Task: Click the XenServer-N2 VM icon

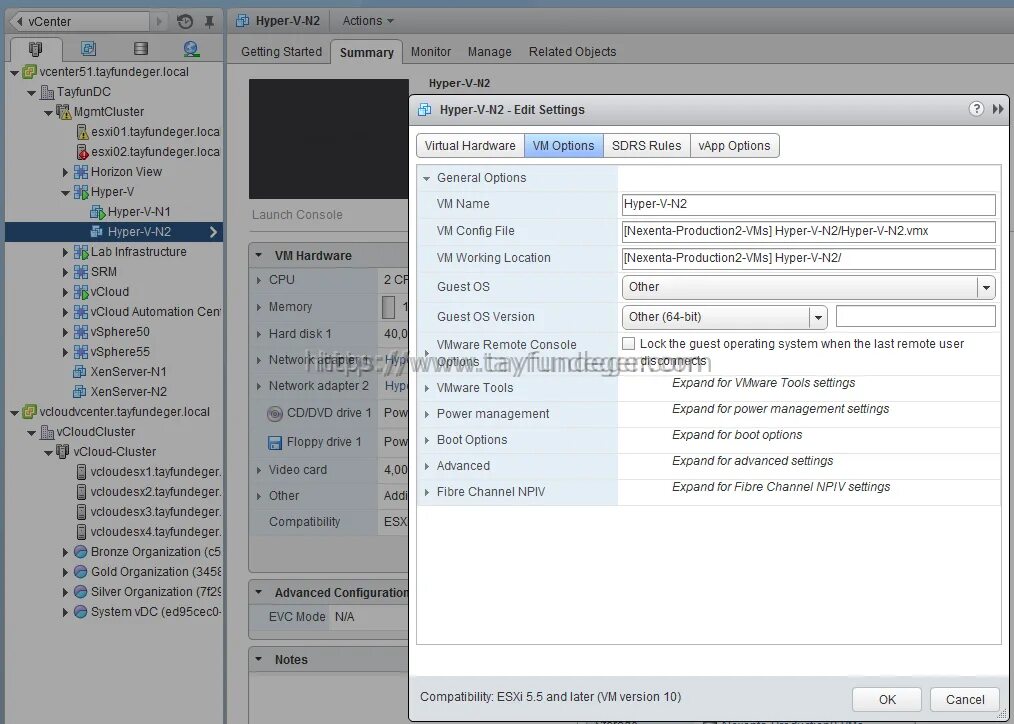Action: pyautogui.click(x=80, y=392)
